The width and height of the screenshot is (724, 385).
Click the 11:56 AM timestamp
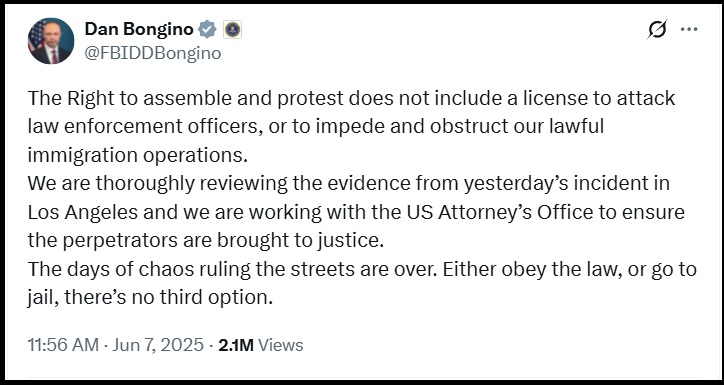[x=63, y=345]
